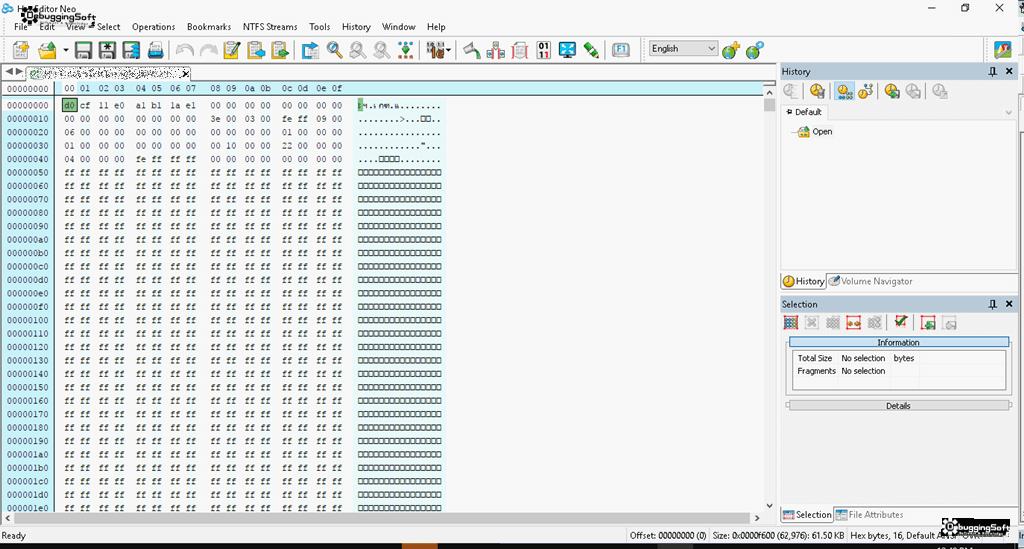Image resolution: width=1024 pixels, height=549 pixels.
Task: Click the left tab scroll arrow
Action: click(9, 72)
